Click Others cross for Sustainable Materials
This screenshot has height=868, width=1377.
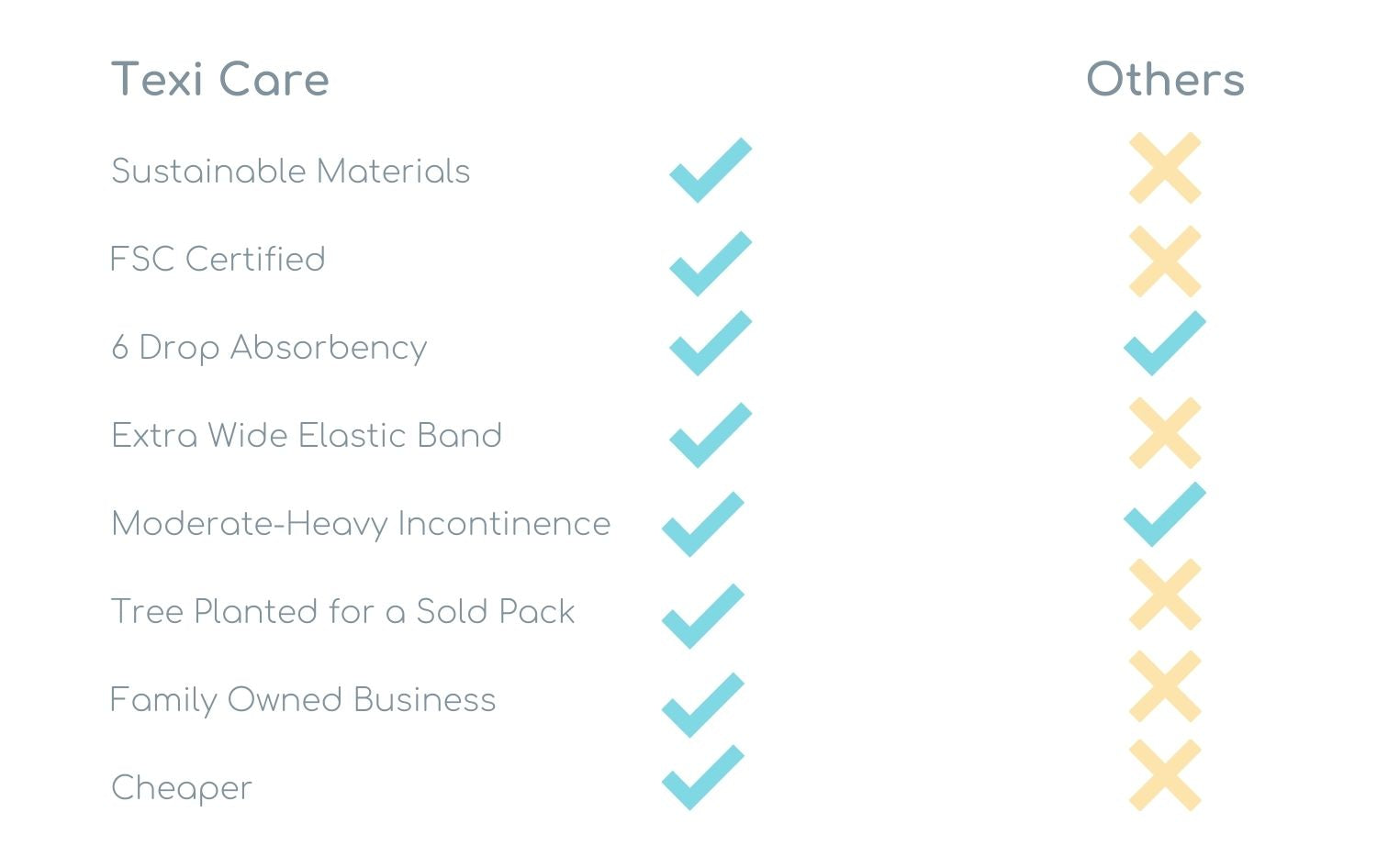point(1165,168)
